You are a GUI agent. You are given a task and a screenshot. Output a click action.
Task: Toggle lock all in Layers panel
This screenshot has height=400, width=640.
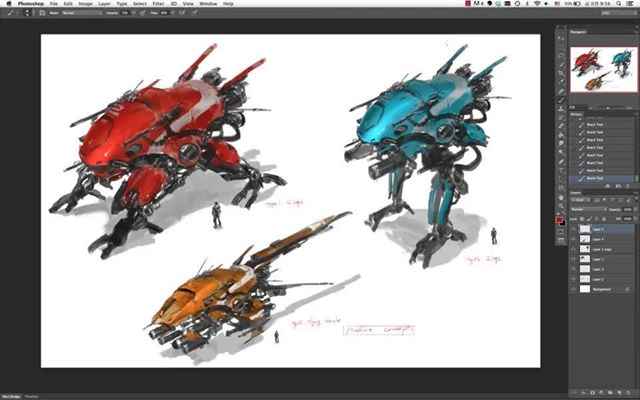point(604,219)
